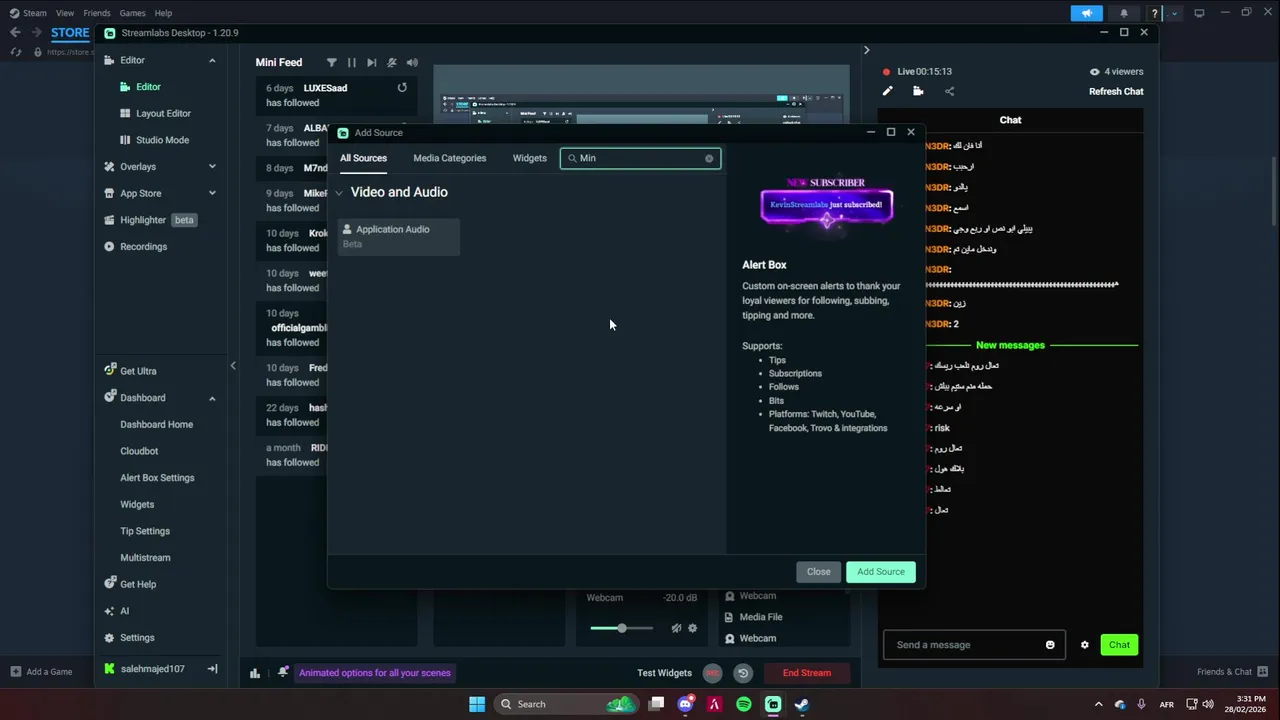
Task: Collapse the Video and Audio section
Action: [x=339, y=193]
